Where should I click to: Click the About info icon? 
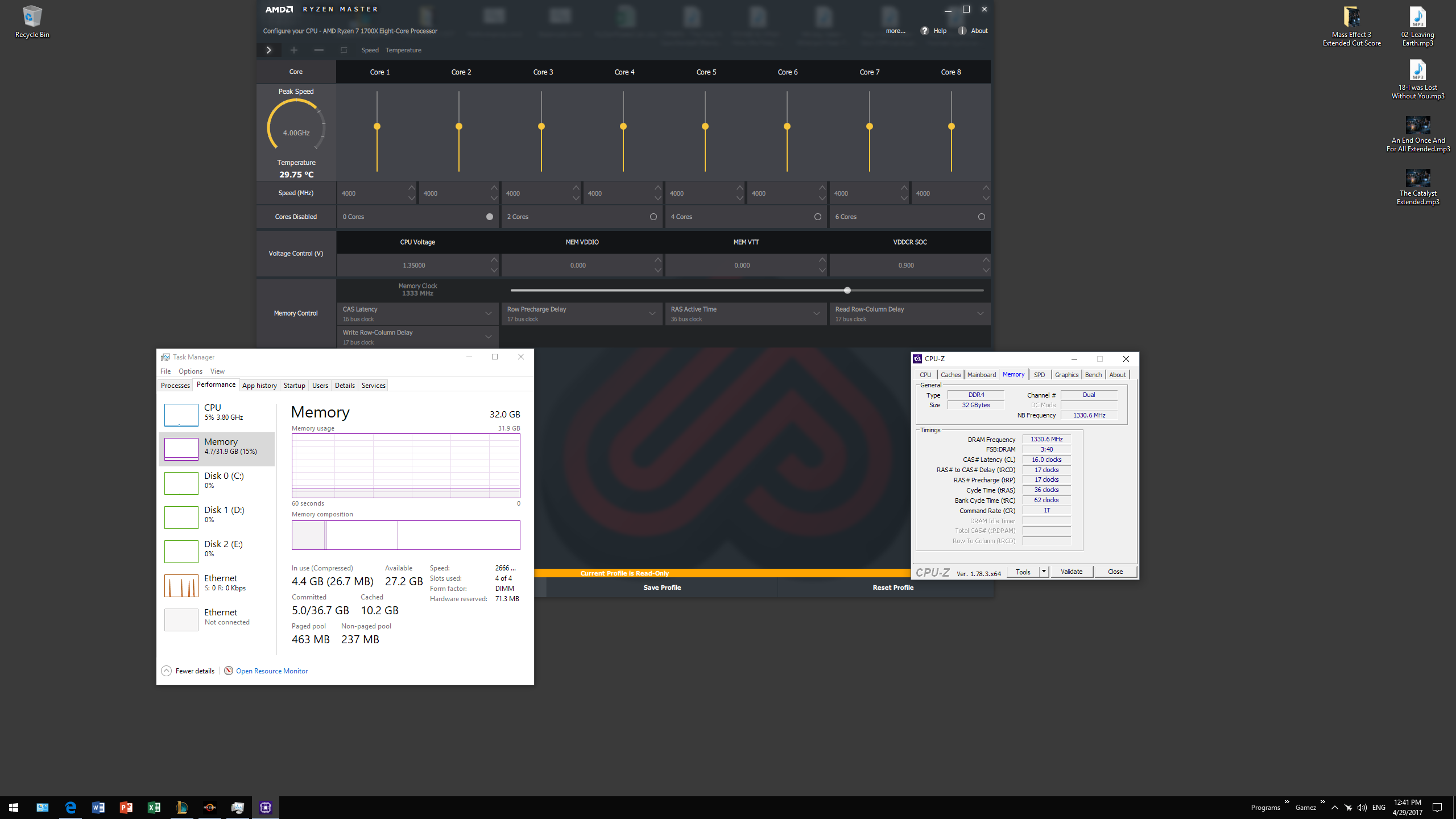pyautogui.click(x=962, y=31)
